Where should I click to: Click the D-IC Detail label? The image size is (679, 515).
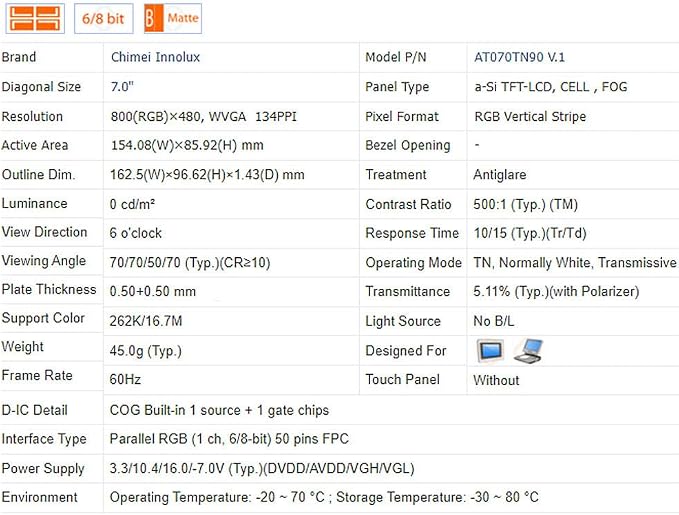tap(35, 410)
